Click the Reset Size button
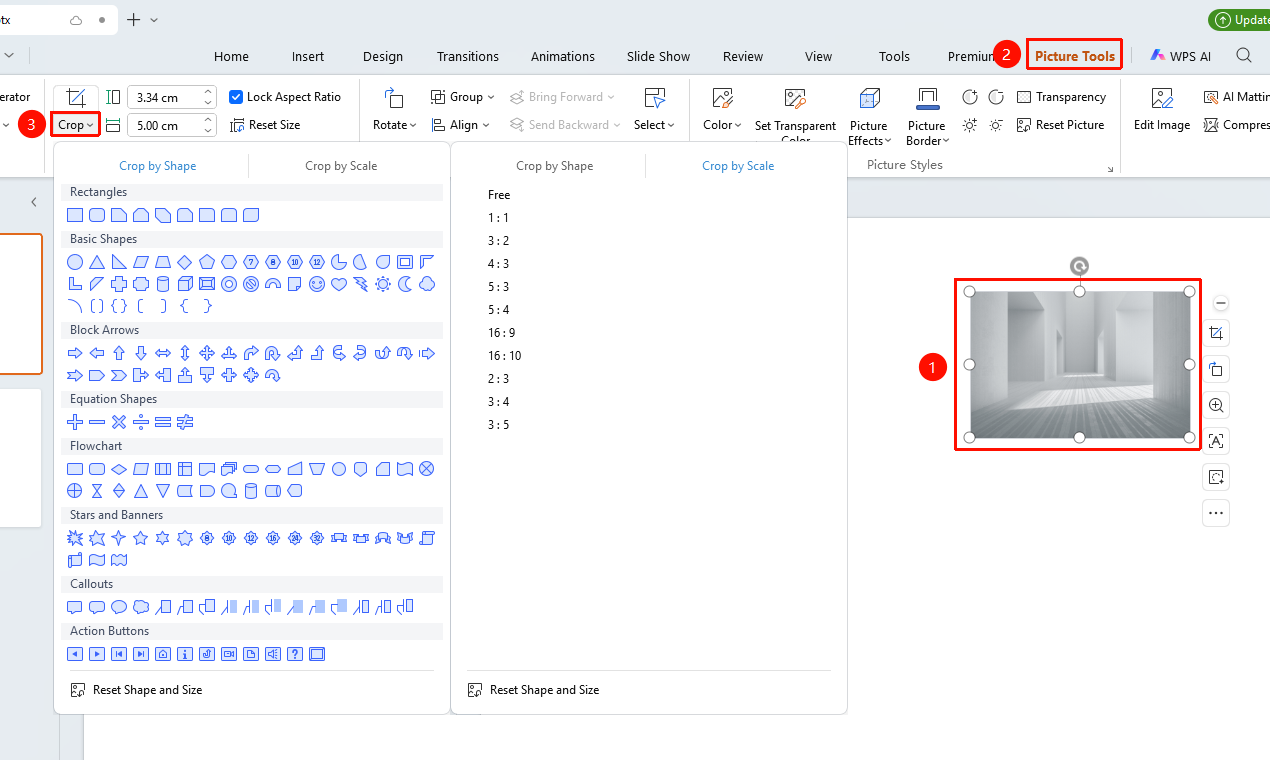The height and width of the screenshot is (760, 1270). point(265,125)
